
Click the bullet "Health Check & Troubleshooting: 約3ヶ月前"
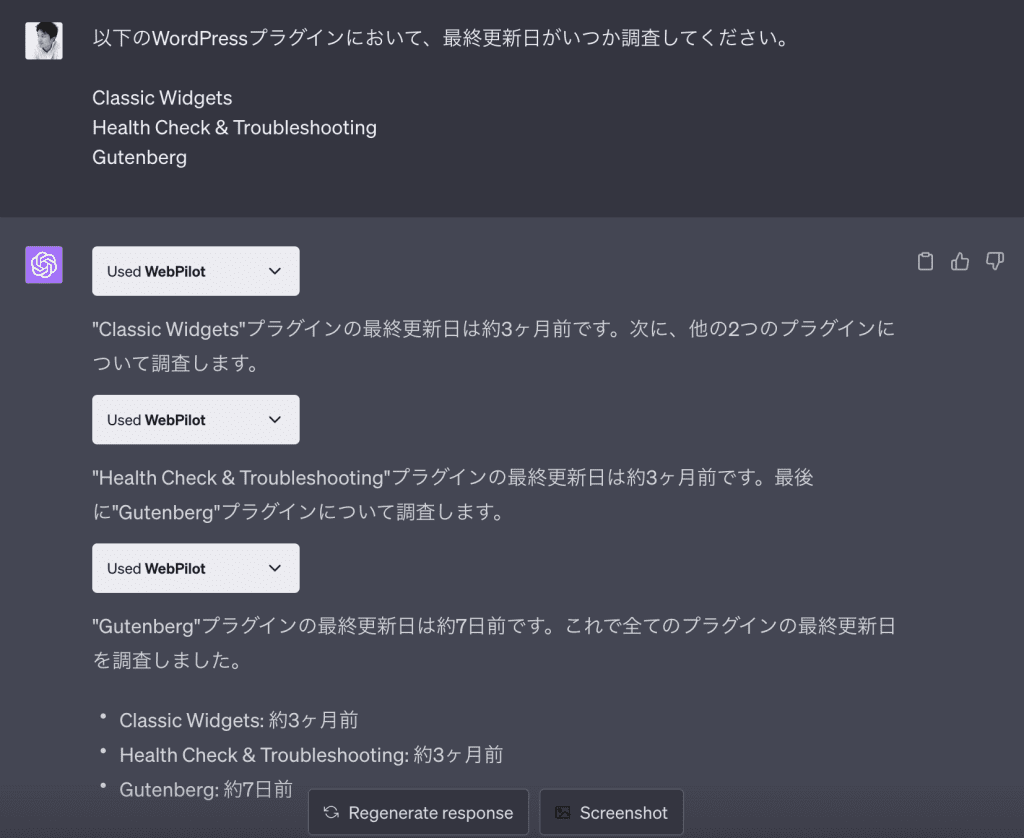312,754
